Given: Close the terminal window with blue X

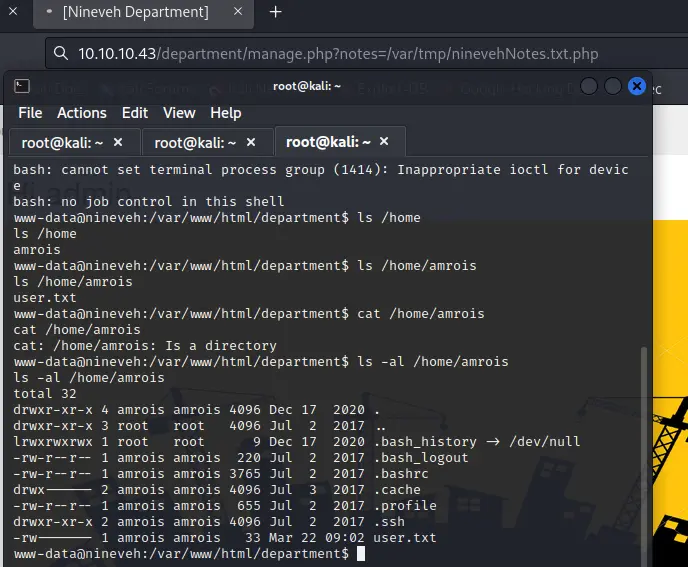Looking at the screenshot, I should (x=637, y=86).
